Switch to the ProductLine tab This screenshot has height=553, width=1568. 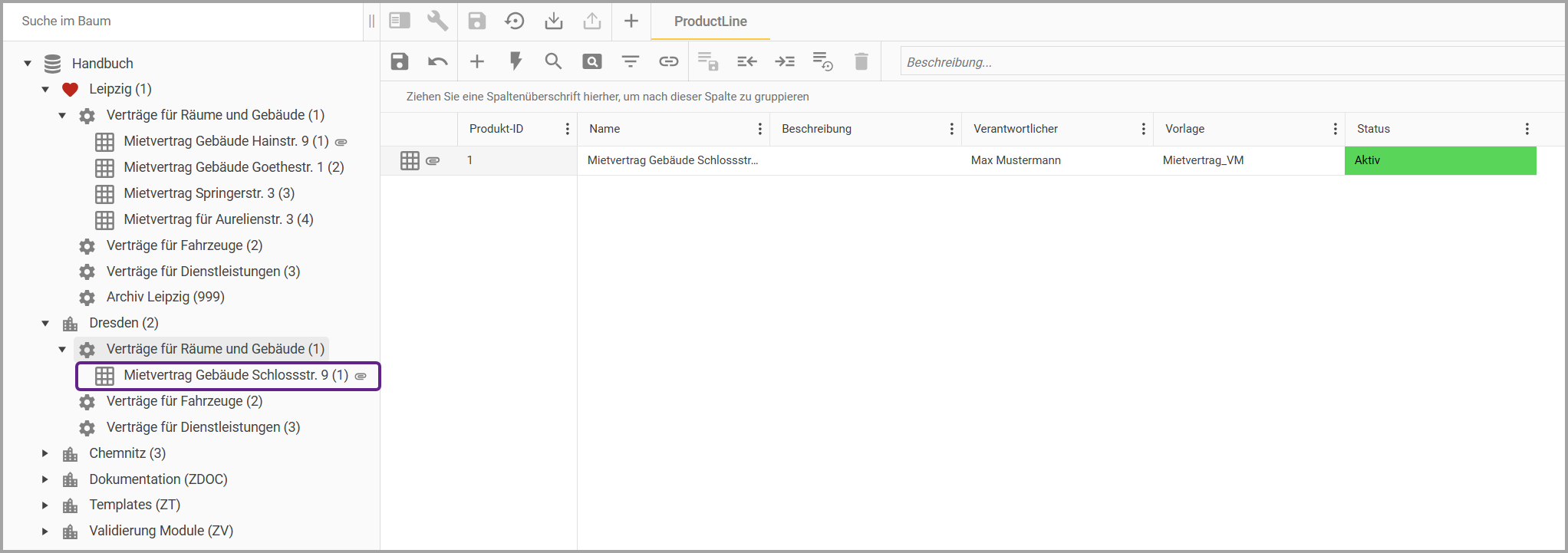pos(710,21)
